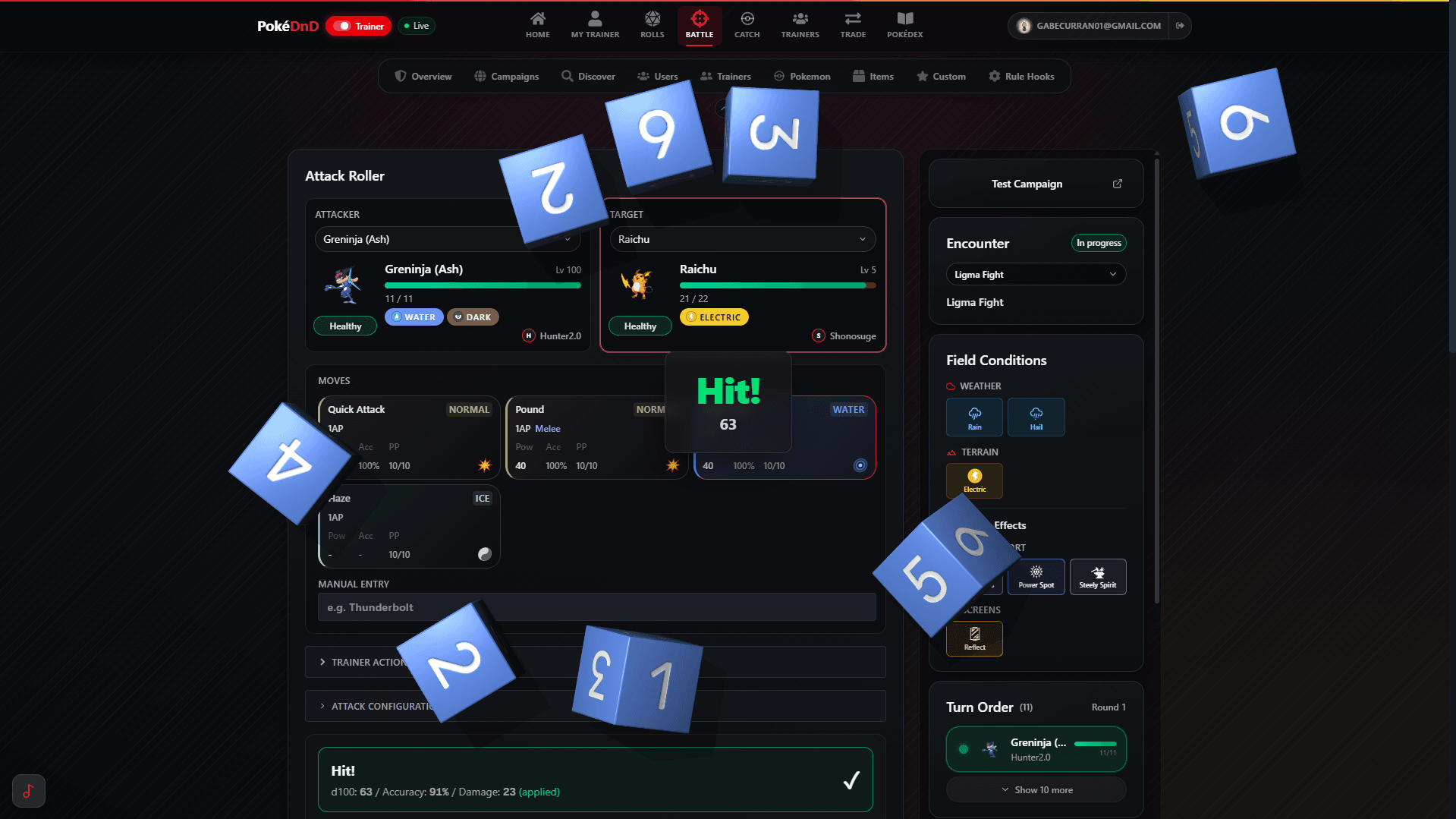Click the music note button

tap(29, 791)
